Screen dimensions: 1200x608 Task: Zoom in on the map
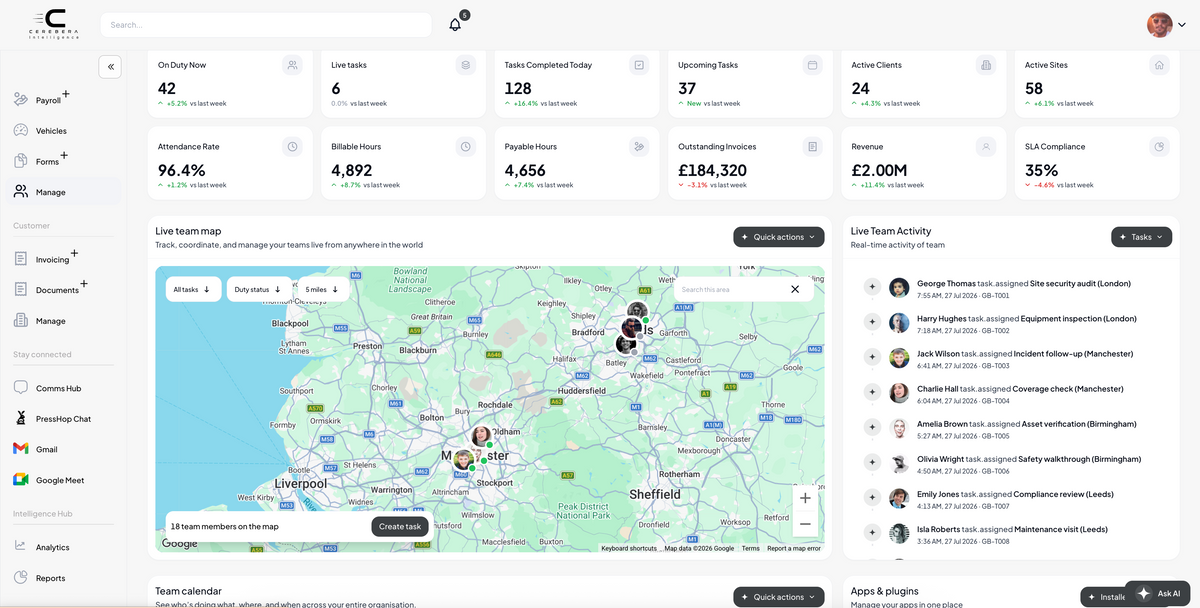click(x=805, y=497)
